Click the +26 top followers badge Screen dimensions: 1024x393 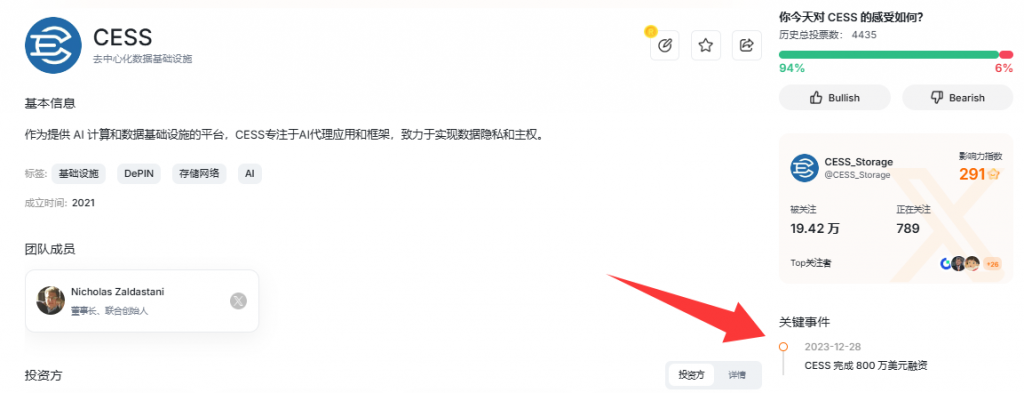pos(992,264)
